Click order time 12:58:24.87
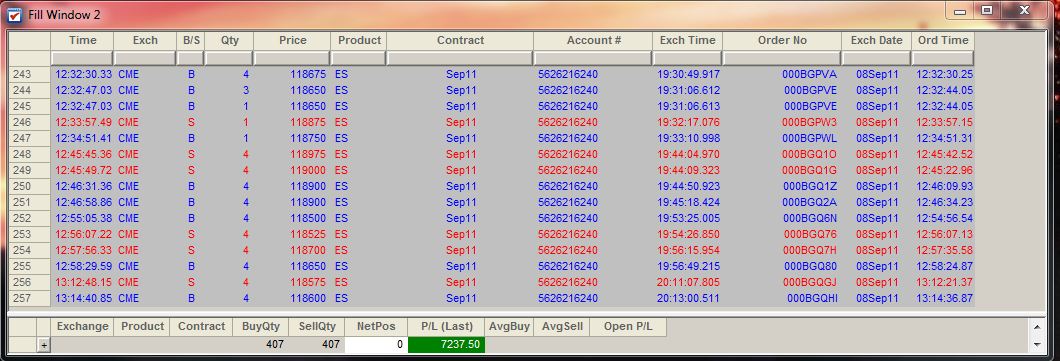The image size is (1060, 361). (944, 266)
